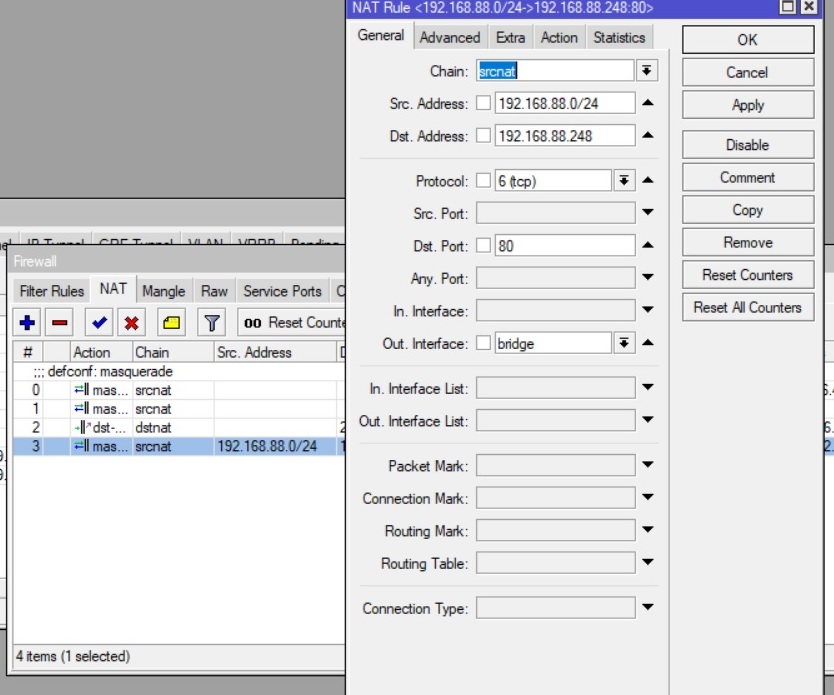Select masquerade rule number 3 row
Viewport: 834px width, 695px height.
(170, 446)
